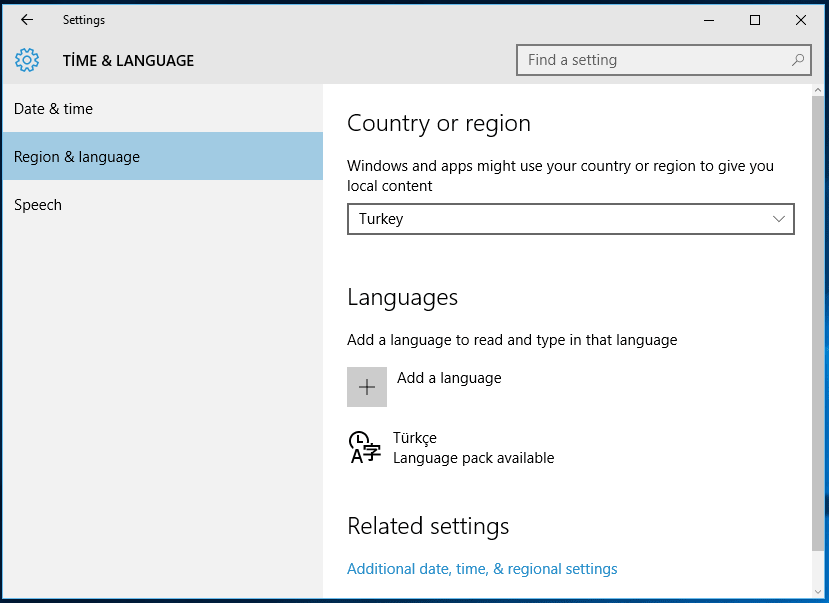The width and height of the screenshot is (829, 603).
Task: Open the Date & time section
Action: click(163, 108)
